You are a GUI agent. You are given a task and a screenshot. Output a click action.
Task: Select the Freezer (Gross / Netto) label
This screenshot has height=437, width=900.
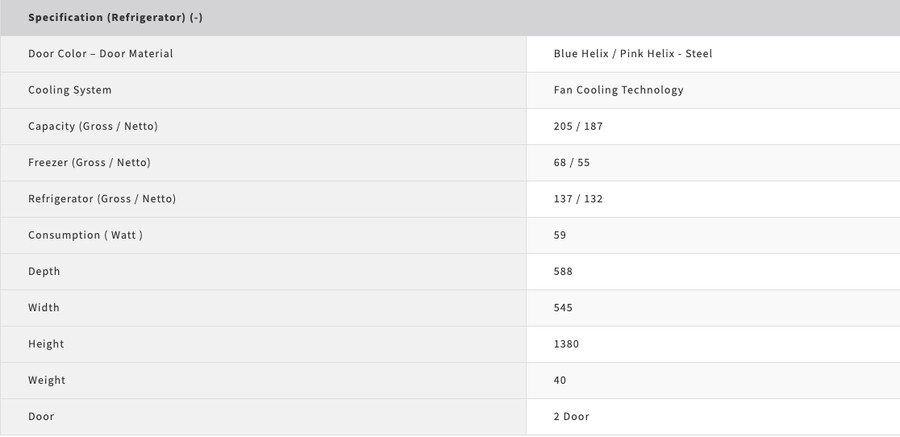coord(89,163)
